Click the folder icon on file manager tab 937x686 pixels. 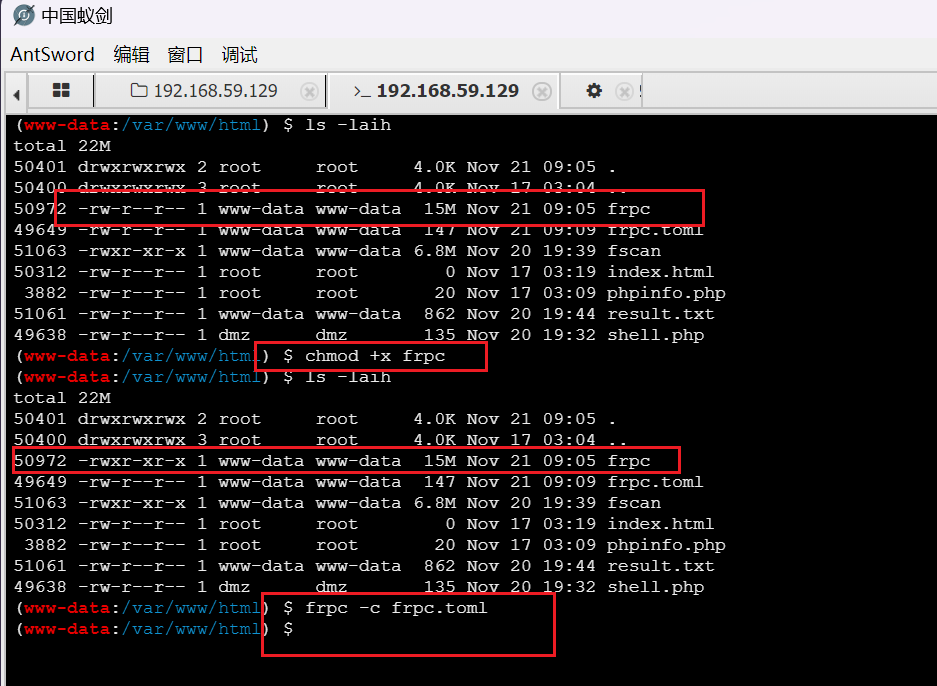click(139, 91)
